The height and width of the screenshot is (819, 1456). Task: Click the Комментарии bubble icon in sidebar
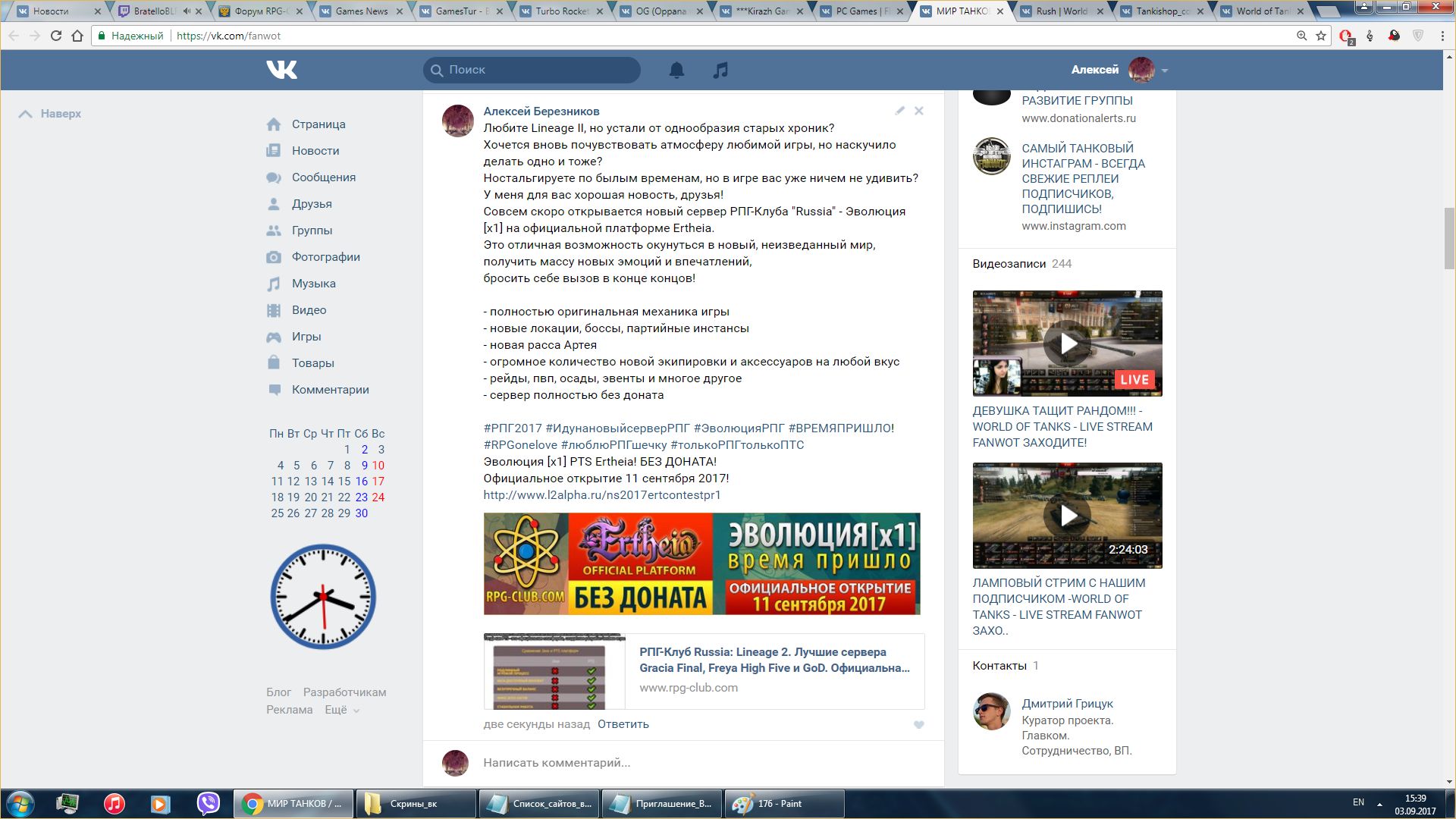pyautogui.click(x=274, y=390)
